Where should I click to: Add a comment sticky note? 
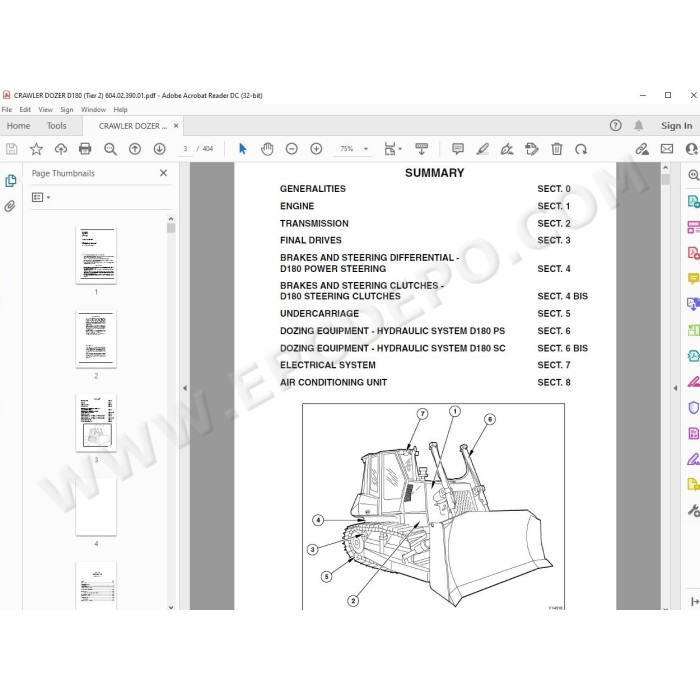(458, 149)
